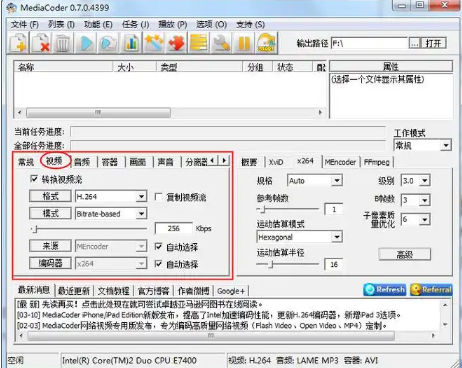Click the video bitrate slider
The image size is (462, 368).
click(88, 229)
